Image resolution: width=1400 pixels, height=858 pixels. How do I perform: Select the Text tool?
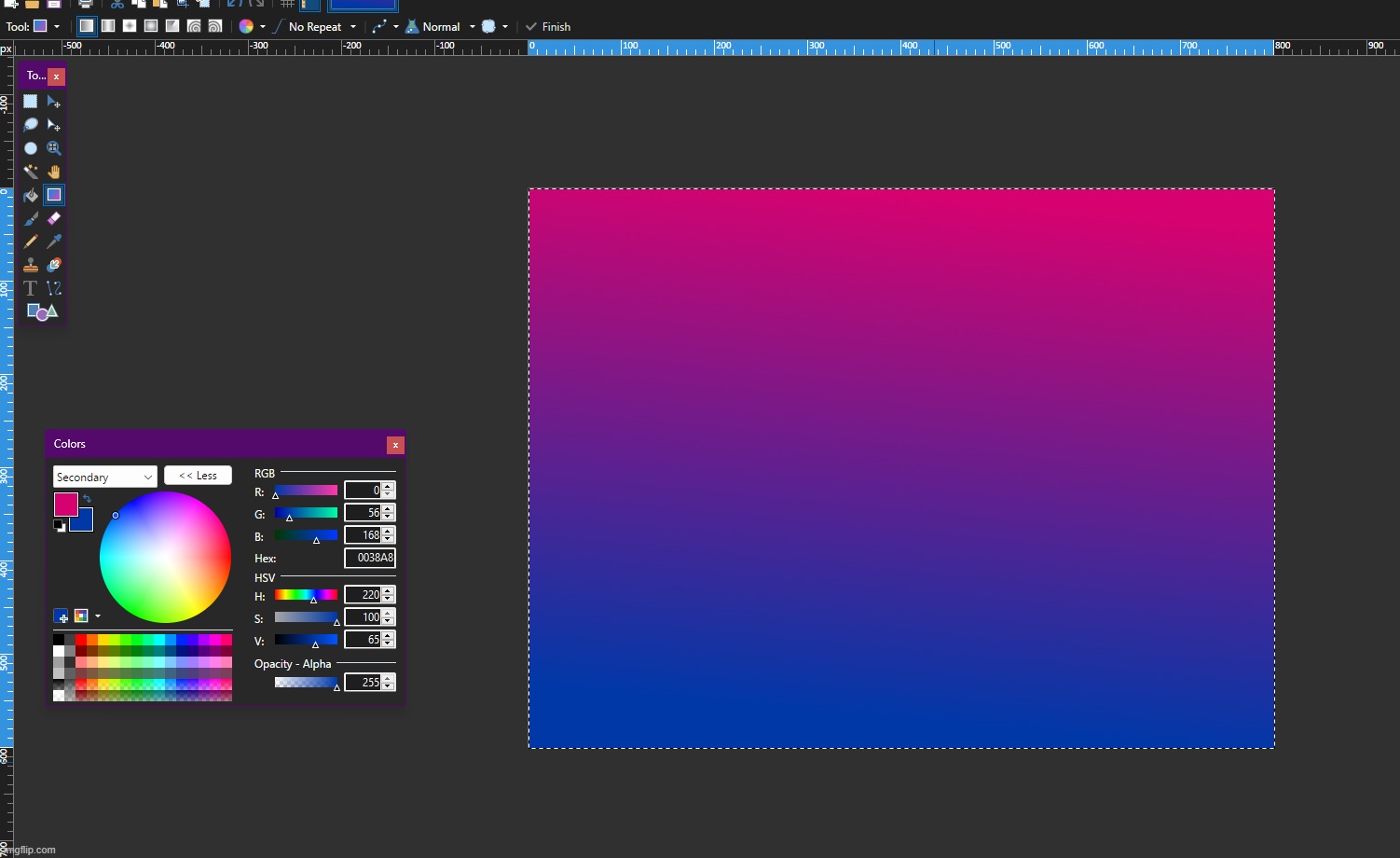click(x=31, y=288)
